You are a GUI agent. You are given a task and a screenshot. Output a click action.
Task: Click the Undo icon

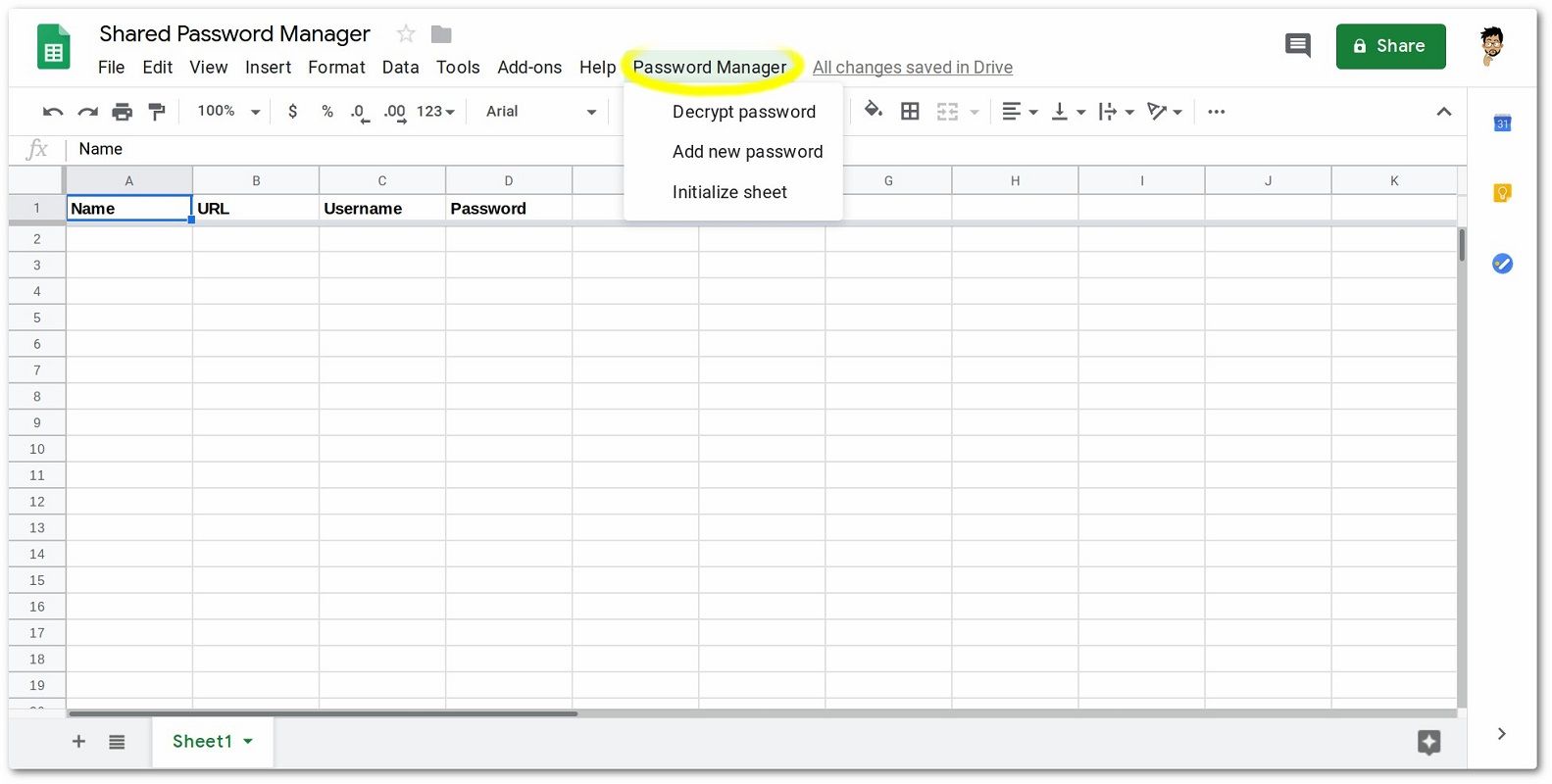(53, 112)
